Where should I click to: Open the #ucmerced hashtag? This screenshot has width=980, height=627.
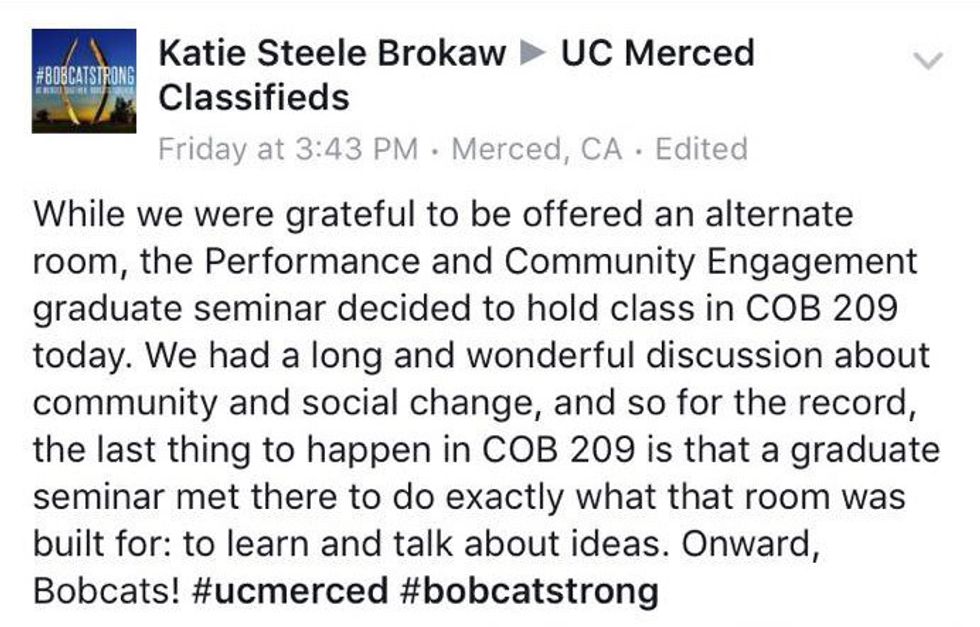(288, 591)
